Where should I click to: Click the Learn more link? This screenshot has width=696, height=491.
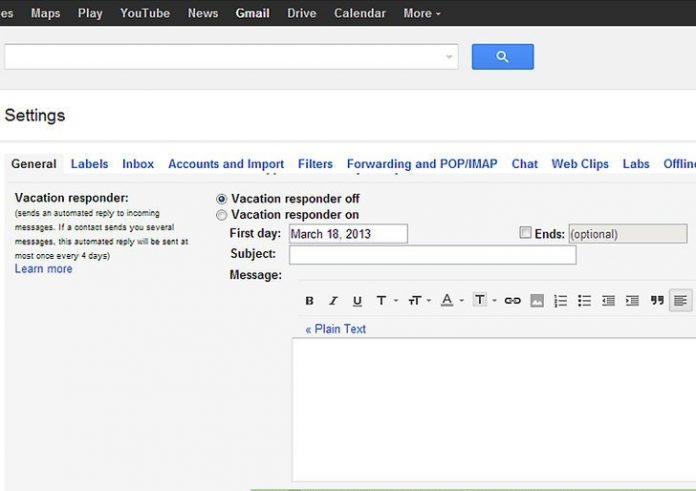point(43,269)
